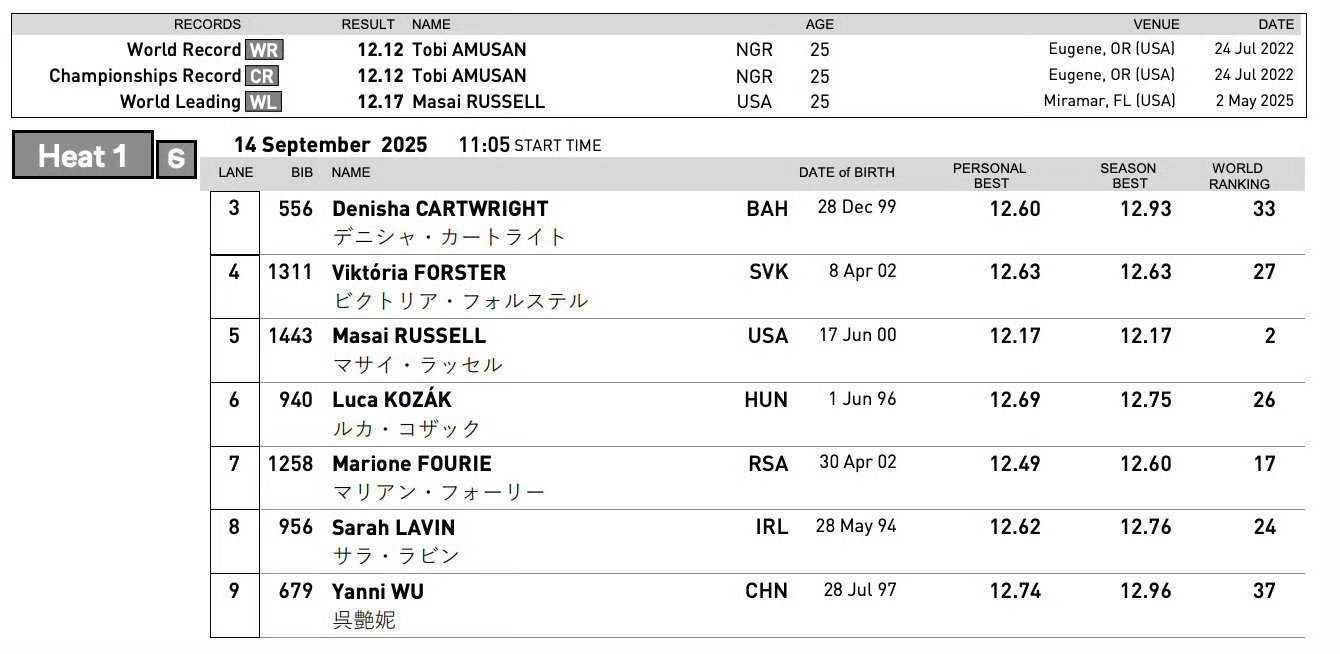Click the heat count number 6 box
The height and width of the screenshot is (654, 1340).
(x=176, y=159)
